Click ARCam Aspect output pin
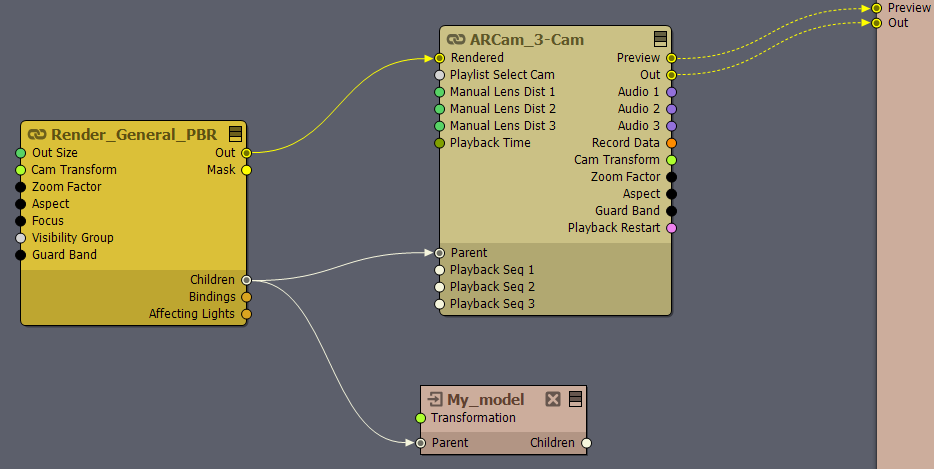934x469 pixels. pos(671,194)
